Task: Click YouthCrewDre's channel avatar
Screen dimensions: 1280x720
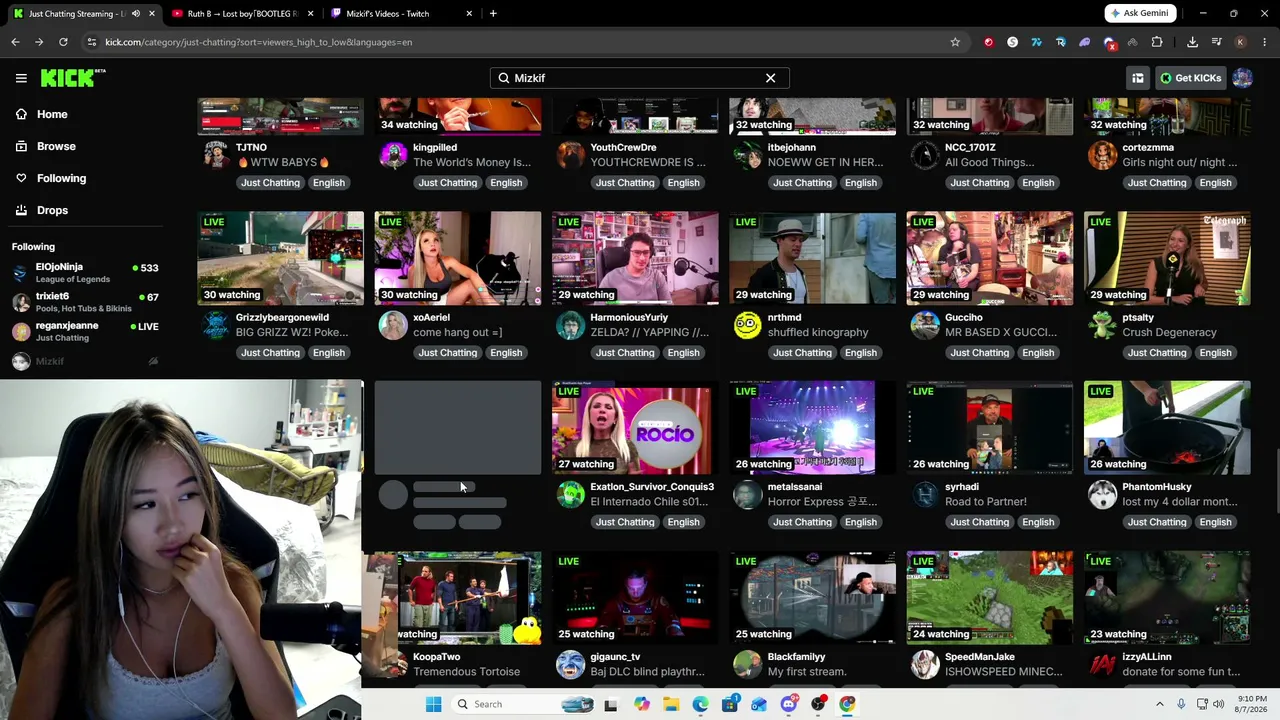Action: (570, 155)
